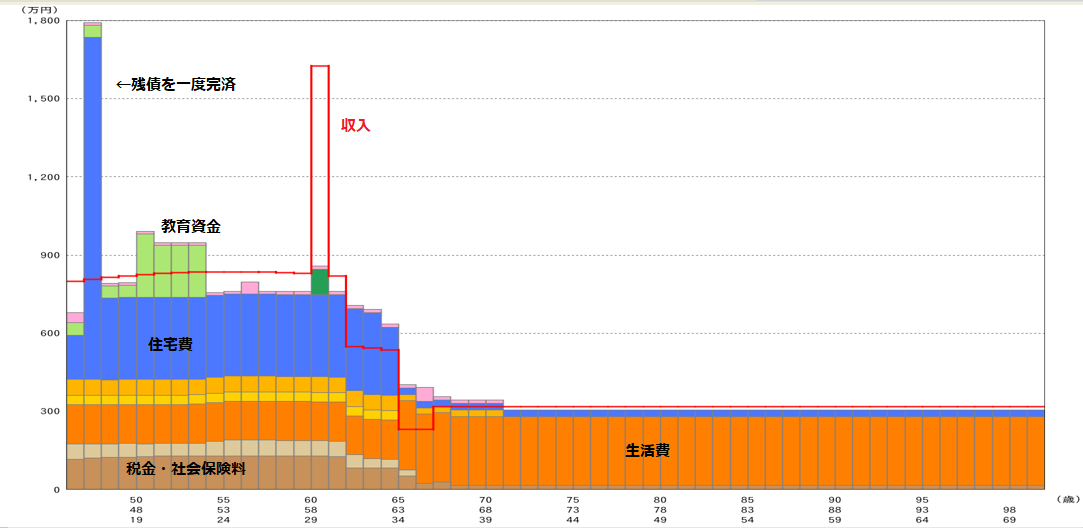Click the 住宅費 label on blue area

tap(170, 344)
